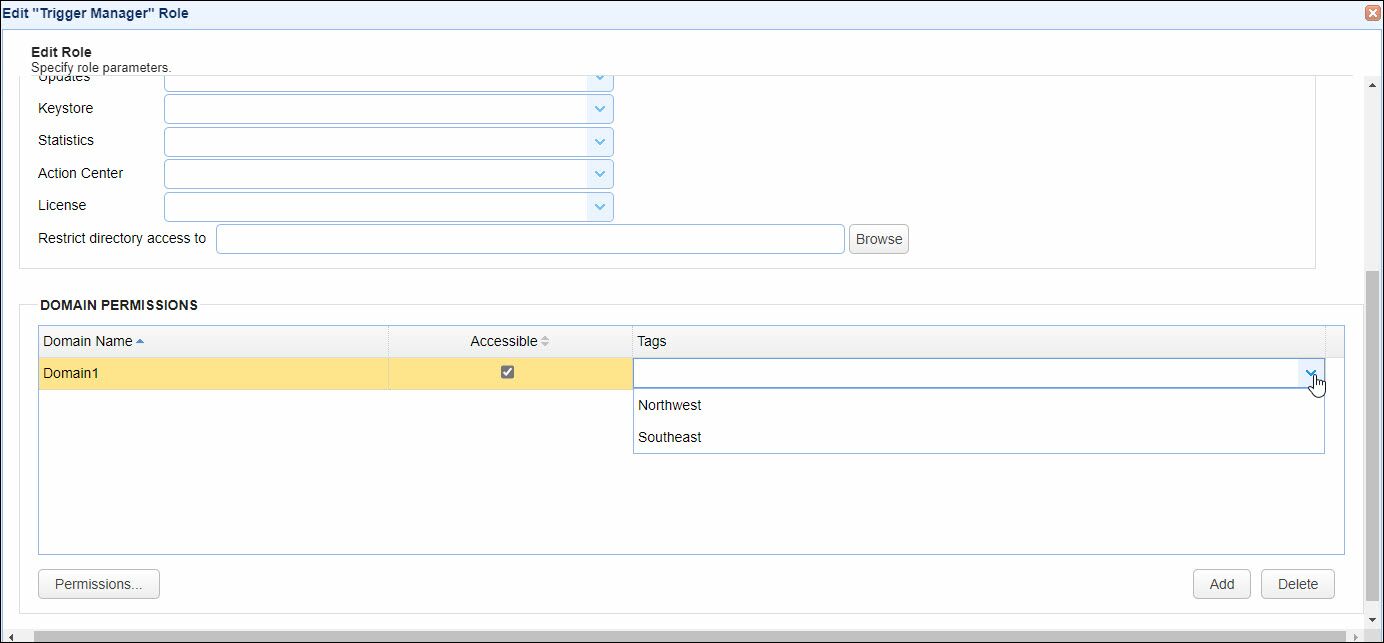The image size is (1384, 643).
Task: Click the License combo box field
Action: (x=376, y=207)
